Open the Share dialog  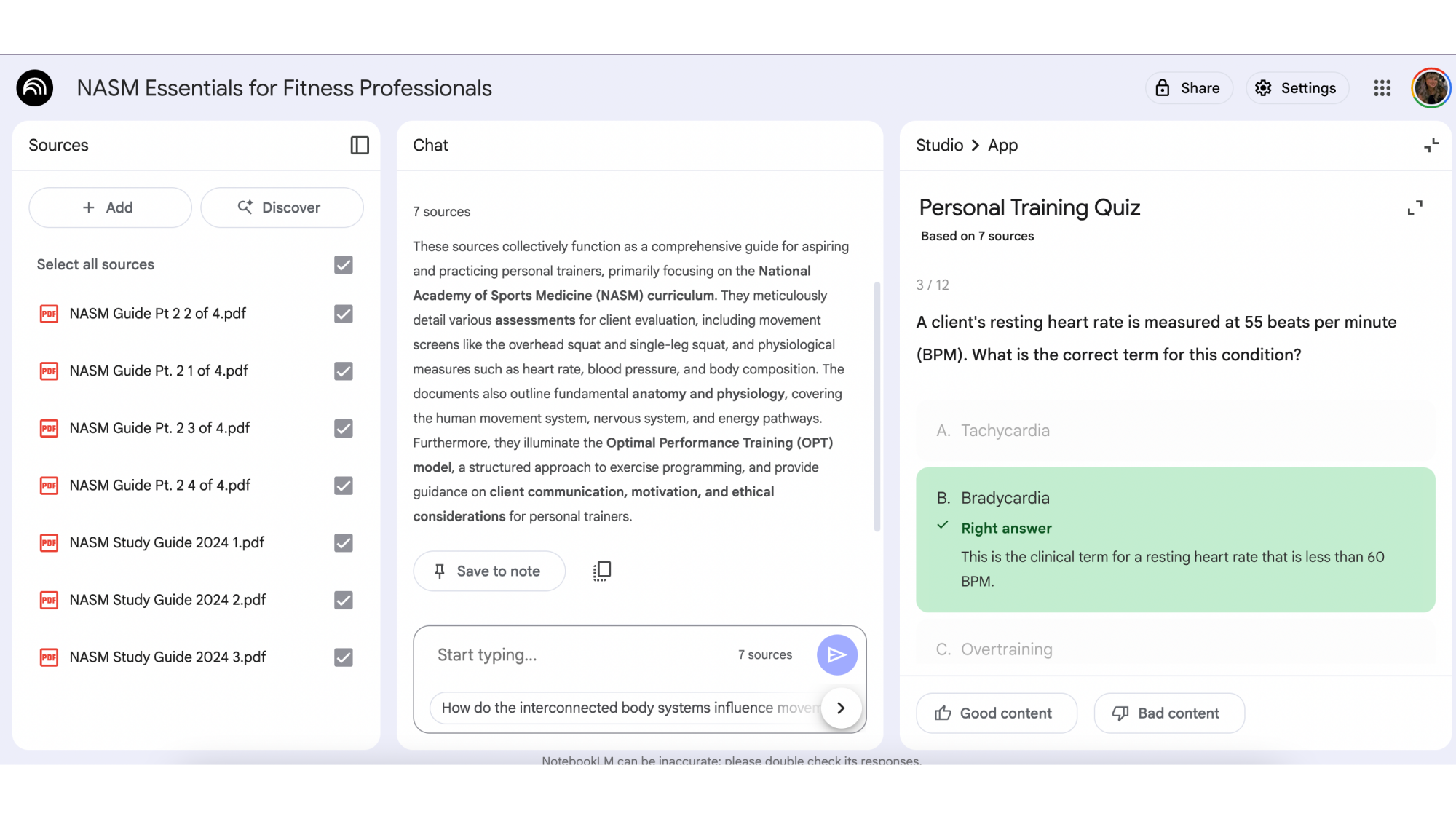(1188, 88)
